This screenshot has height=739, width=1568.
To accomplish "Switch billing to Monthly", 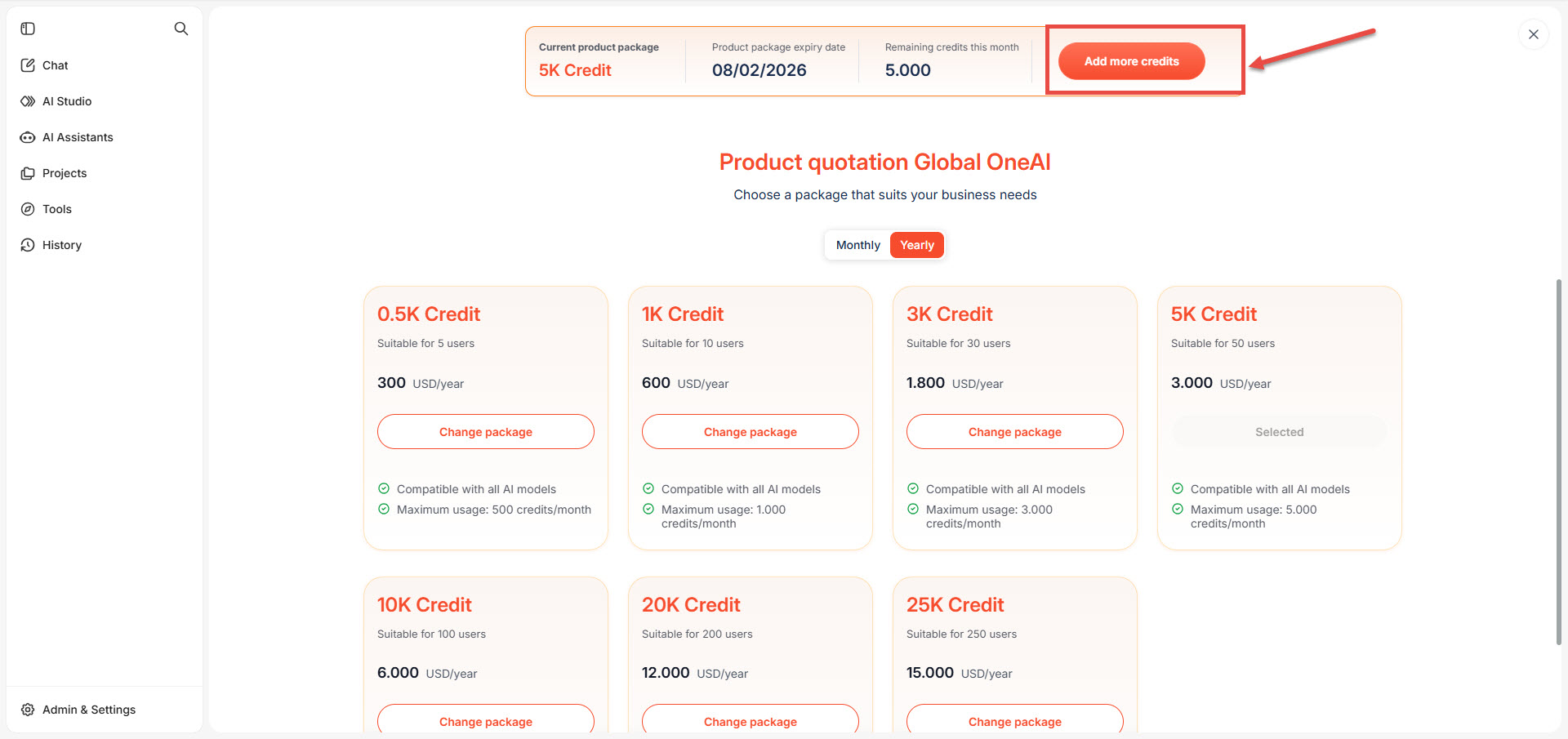I will (x=857, y=245).
